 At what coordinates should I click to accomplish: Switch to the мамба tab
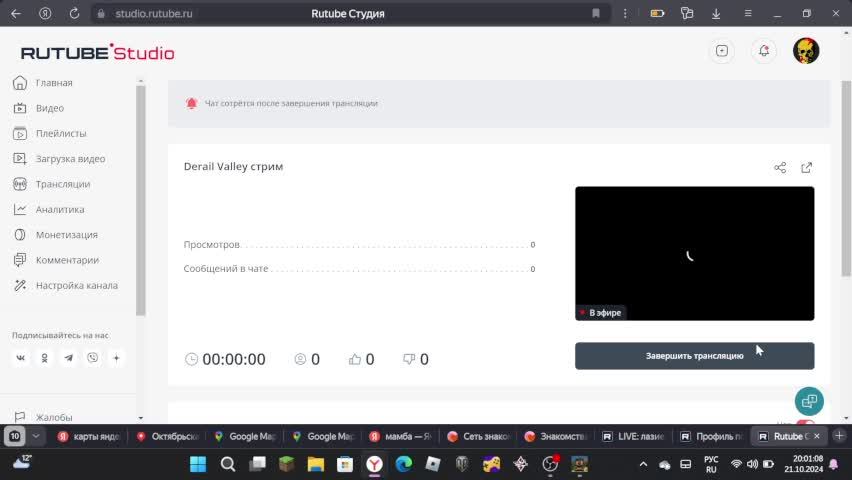coord(400,437)
